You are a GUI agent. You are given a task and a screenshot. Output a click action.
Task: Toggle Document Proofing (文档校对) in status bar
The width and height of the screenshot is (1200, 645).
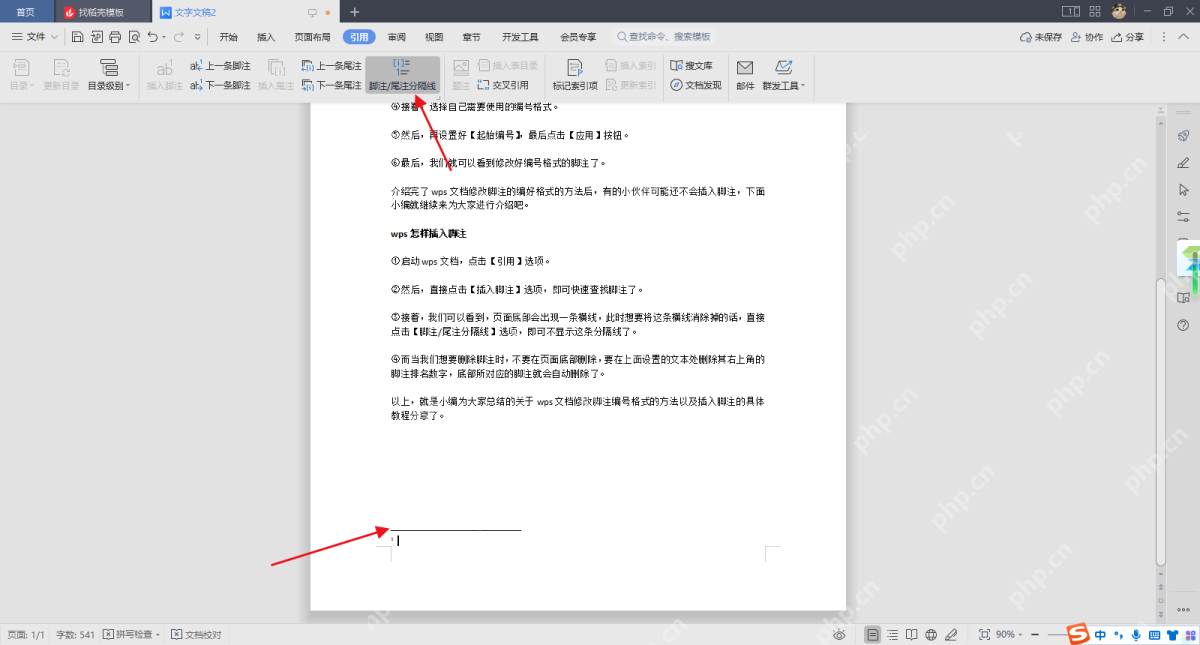(196, 635)
